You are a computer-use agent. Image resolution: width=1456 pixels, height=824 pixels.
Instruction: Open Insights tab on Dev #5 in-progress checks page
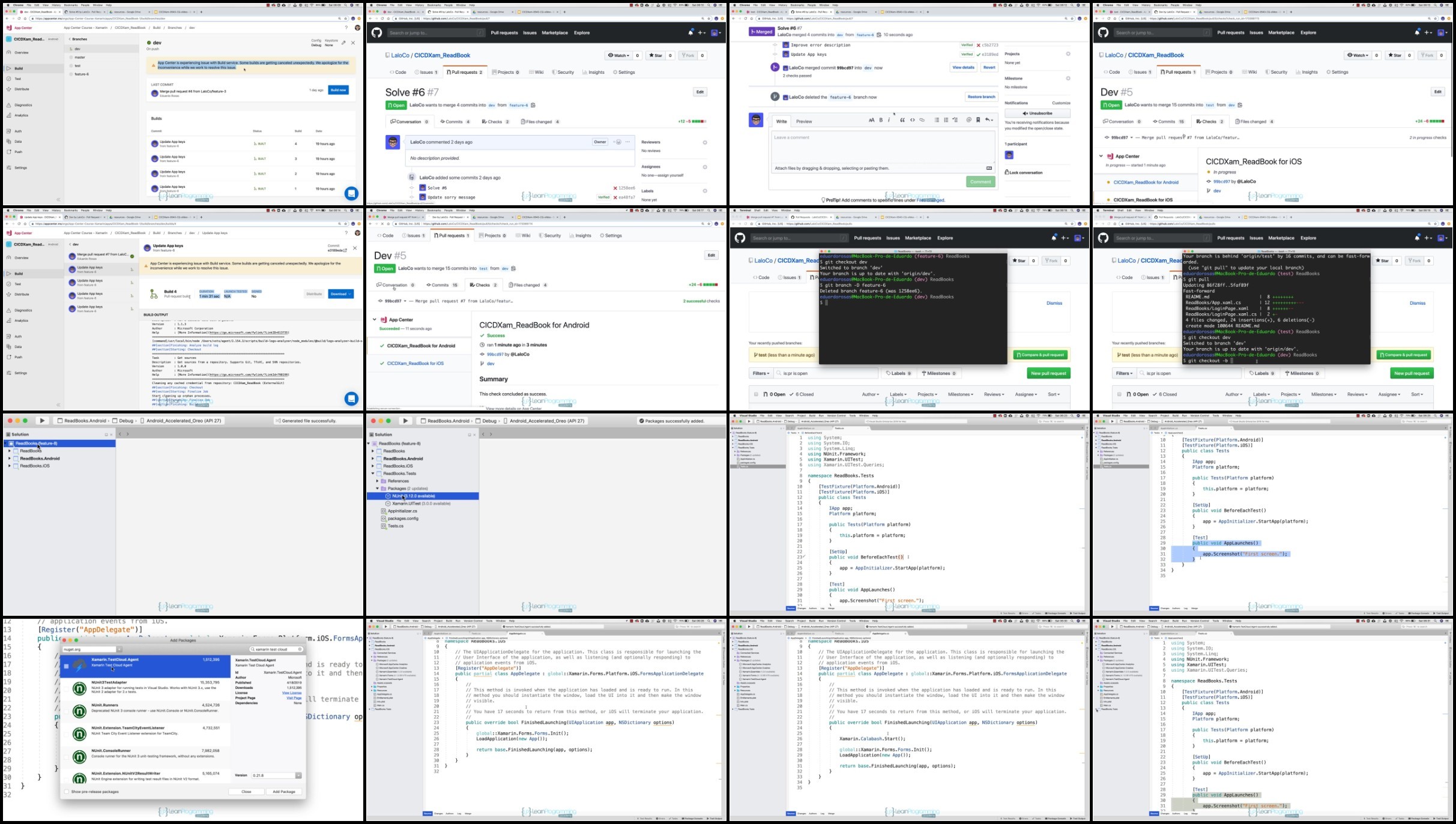point(1306,72)
